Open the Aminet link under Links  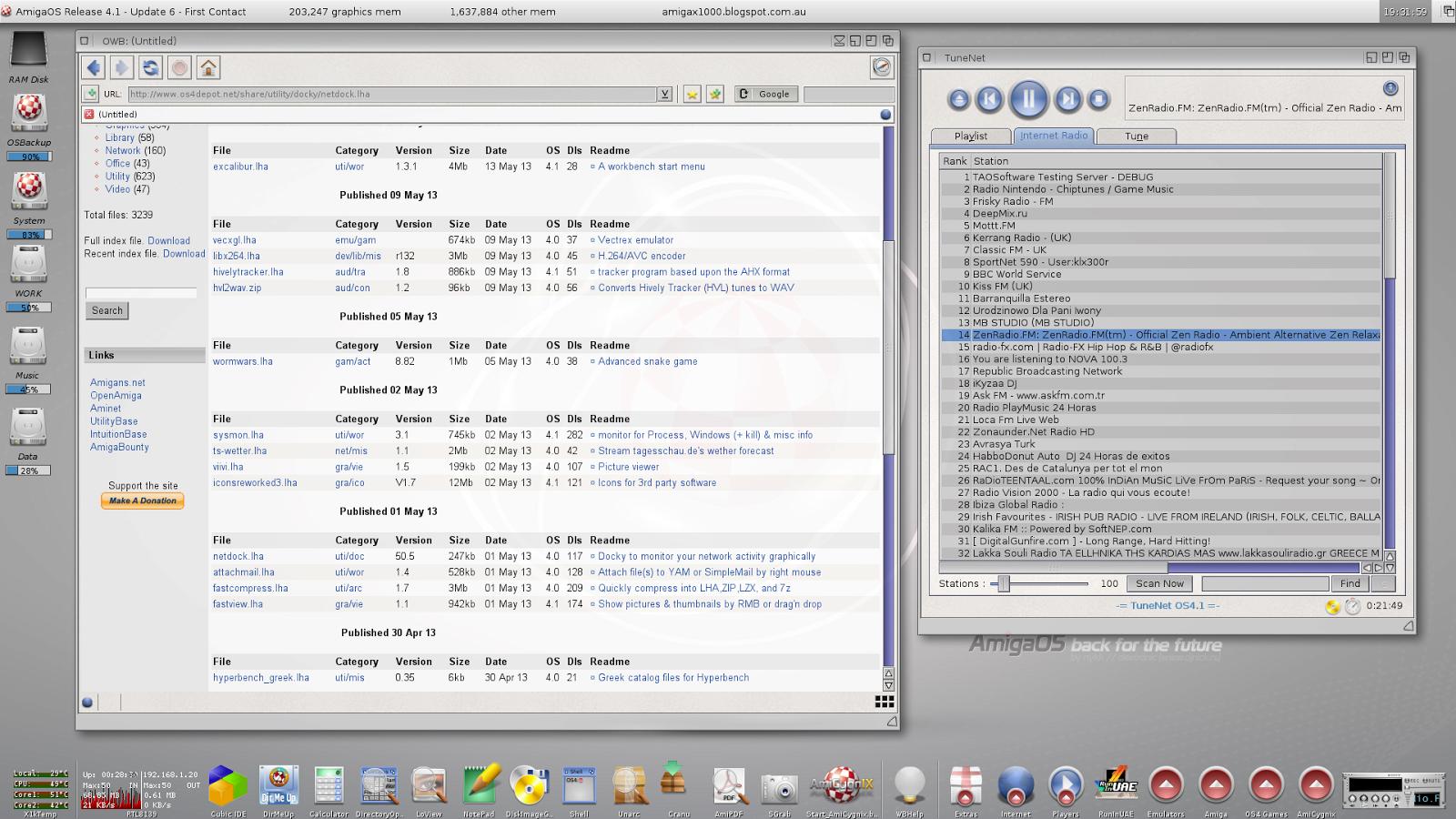click(x=106, y=409)
